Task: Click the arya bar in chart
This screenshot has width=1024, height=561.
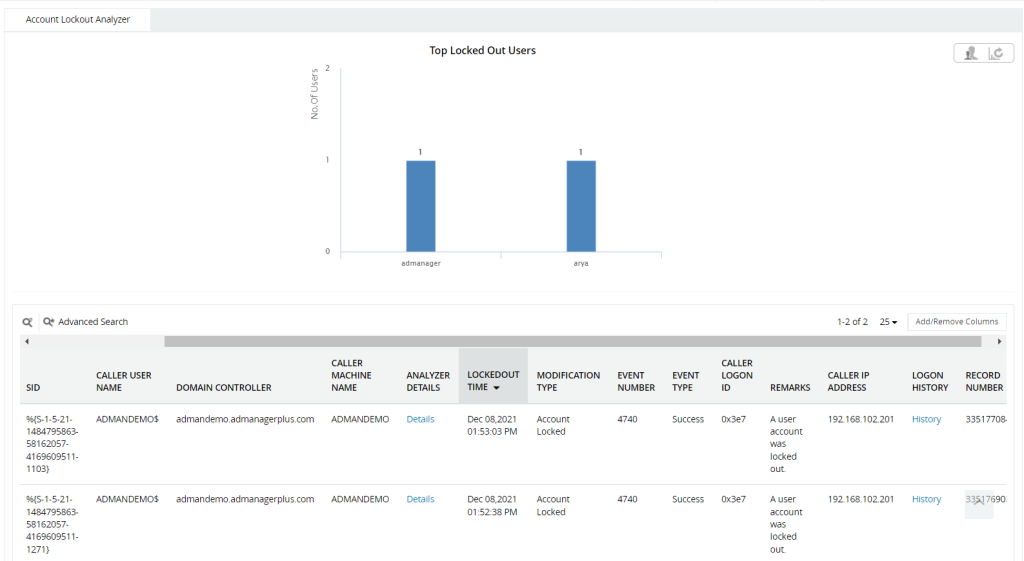Action: (x=580, y=205)
